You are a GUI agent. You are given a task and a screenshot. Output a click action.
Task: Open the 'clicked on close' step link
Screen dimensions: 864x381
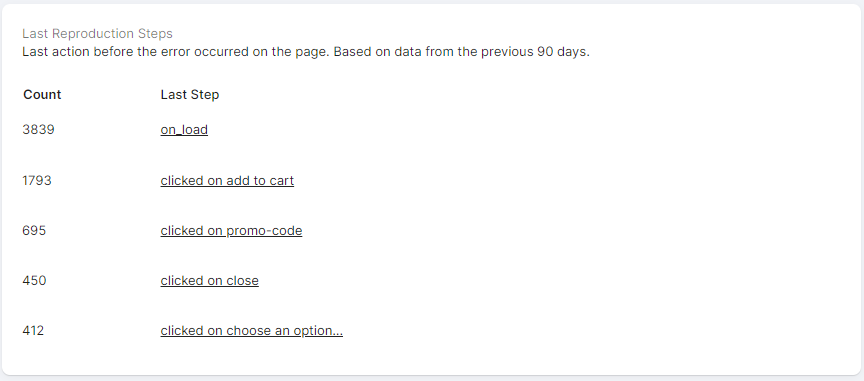tap(209, 281)
